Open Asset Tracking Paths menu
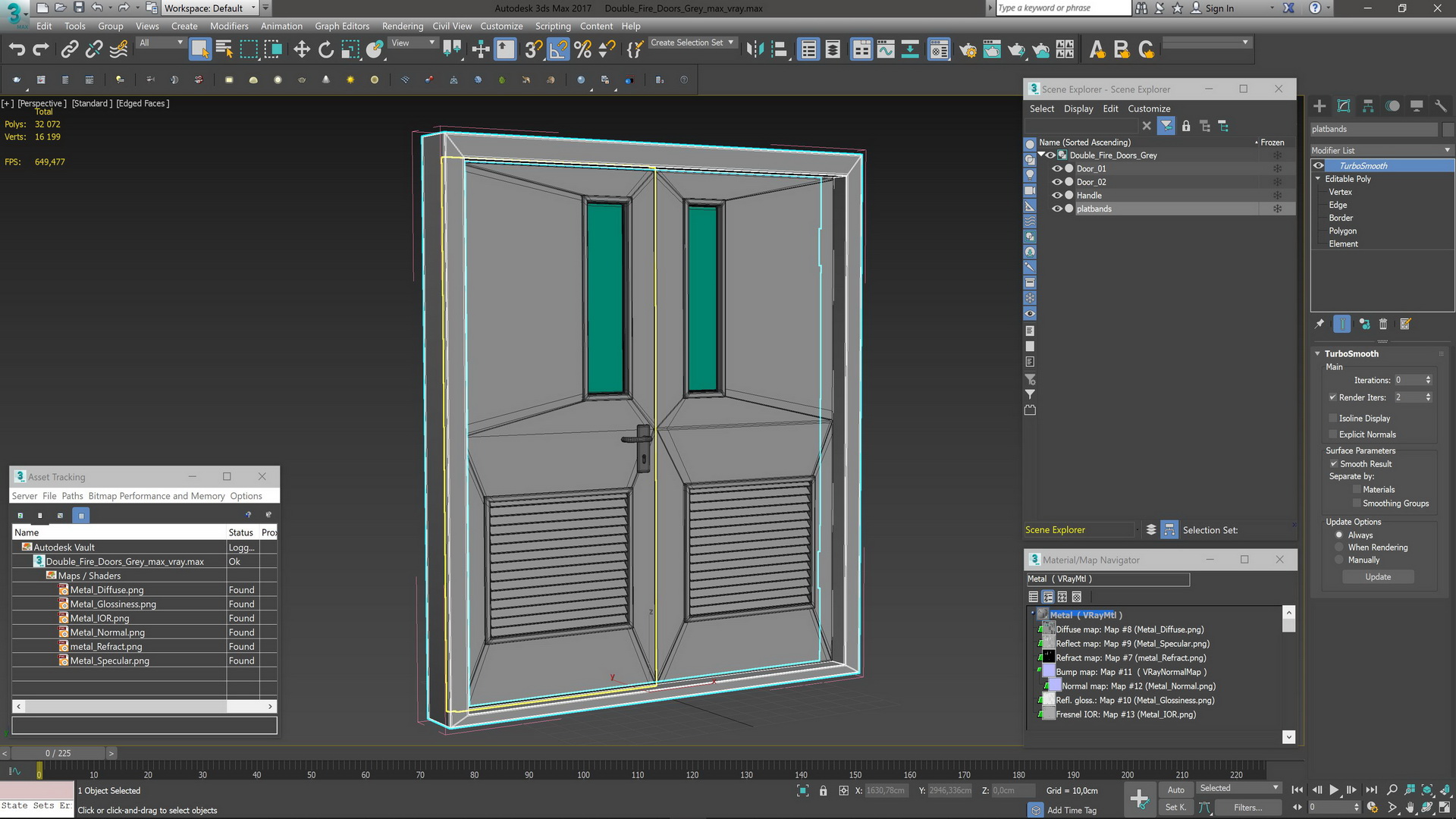Screen dimensions: 1456x819 (x=72, y=496)
